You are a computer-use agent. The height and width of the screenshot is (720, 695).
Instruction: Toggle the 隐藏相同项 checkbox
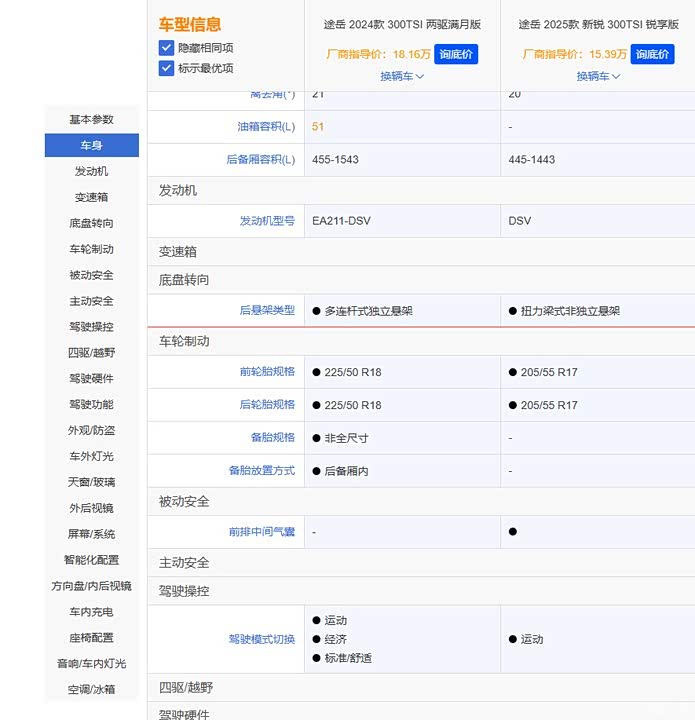(x=166, y=48)
